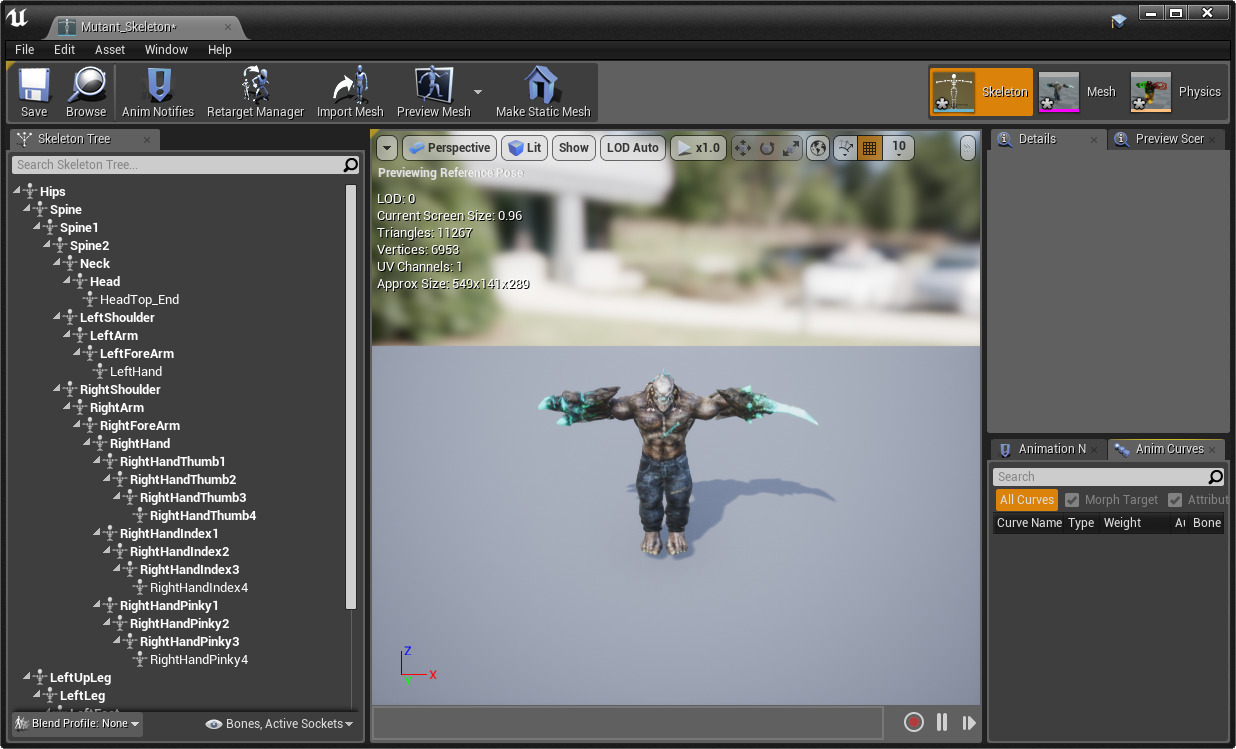Open the Bones, Active Sockets filter dropdown

point(281,724)
